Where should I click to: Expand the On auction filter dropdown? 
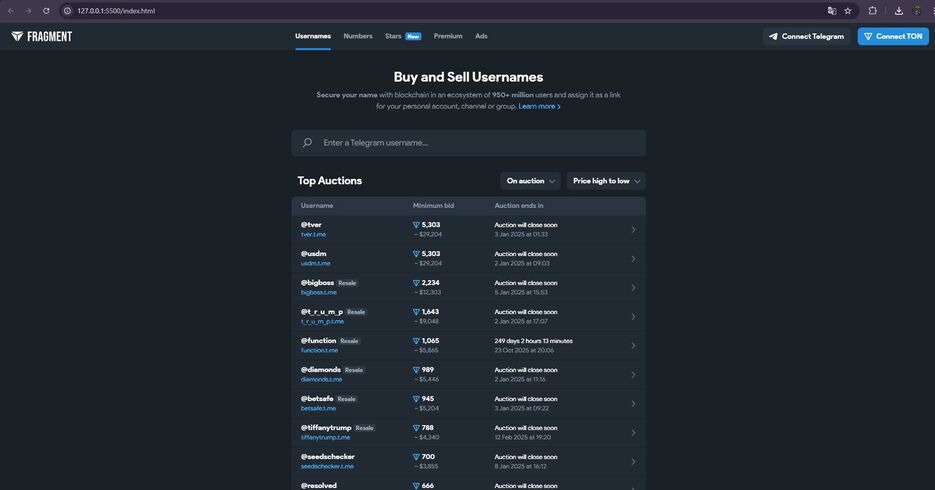pos(530,181)
